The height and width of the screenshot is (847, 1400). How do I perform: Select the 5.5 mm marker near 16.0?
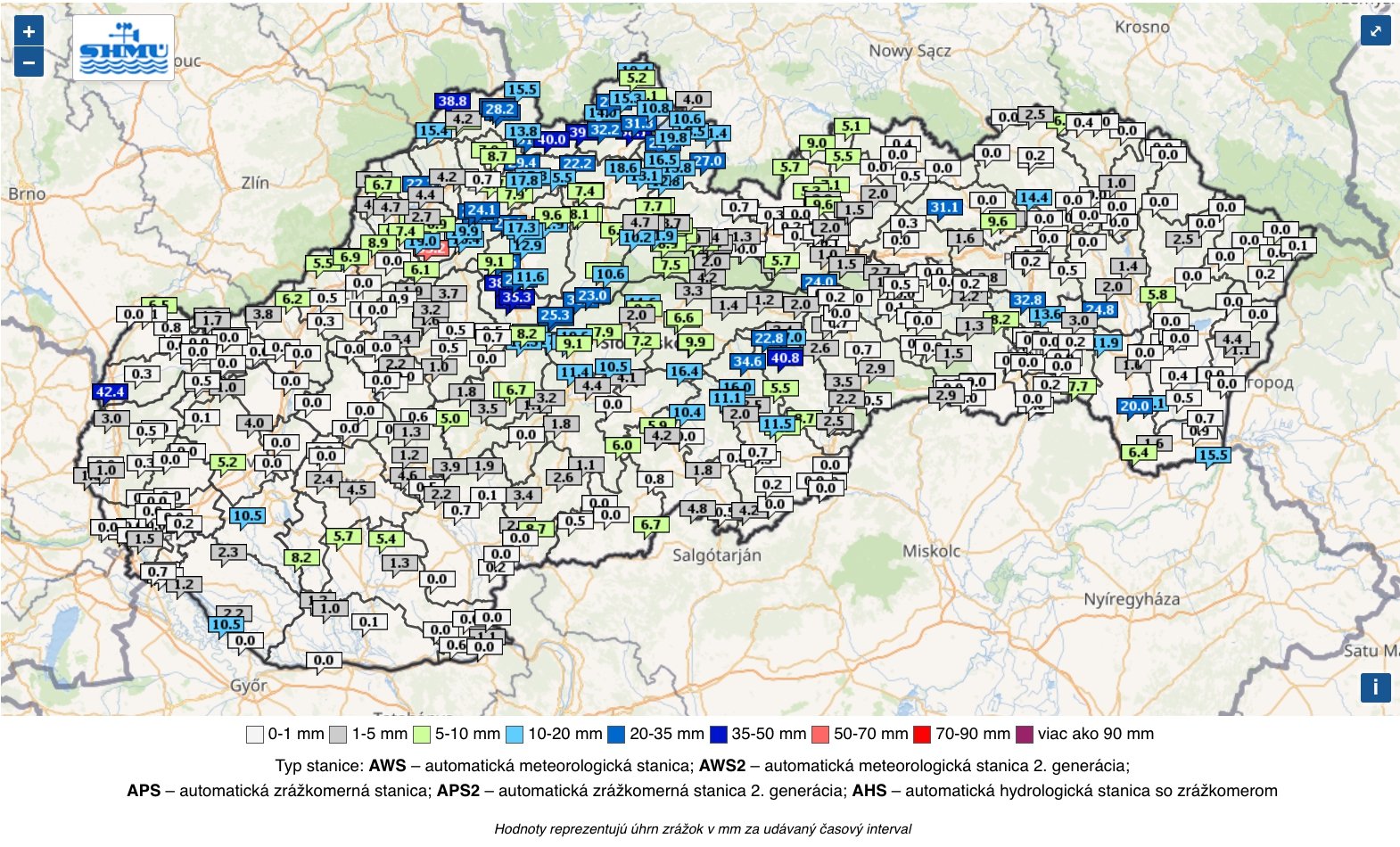(x=780, y=388)
